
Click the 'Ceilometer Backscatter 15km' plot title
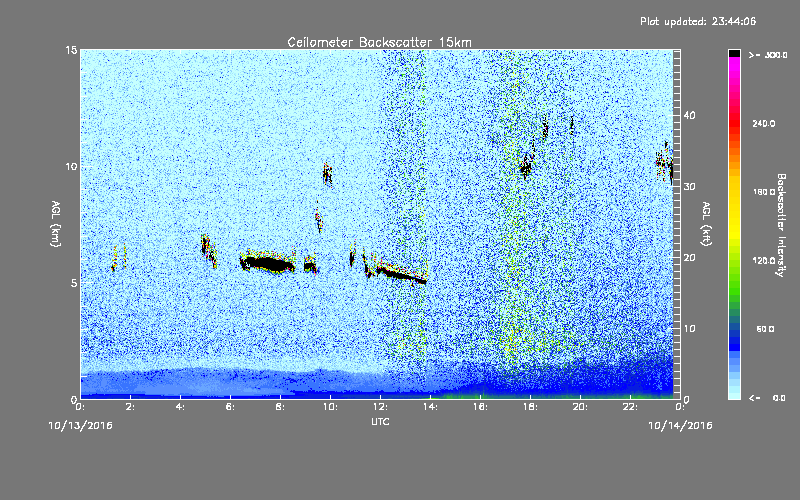380,42
